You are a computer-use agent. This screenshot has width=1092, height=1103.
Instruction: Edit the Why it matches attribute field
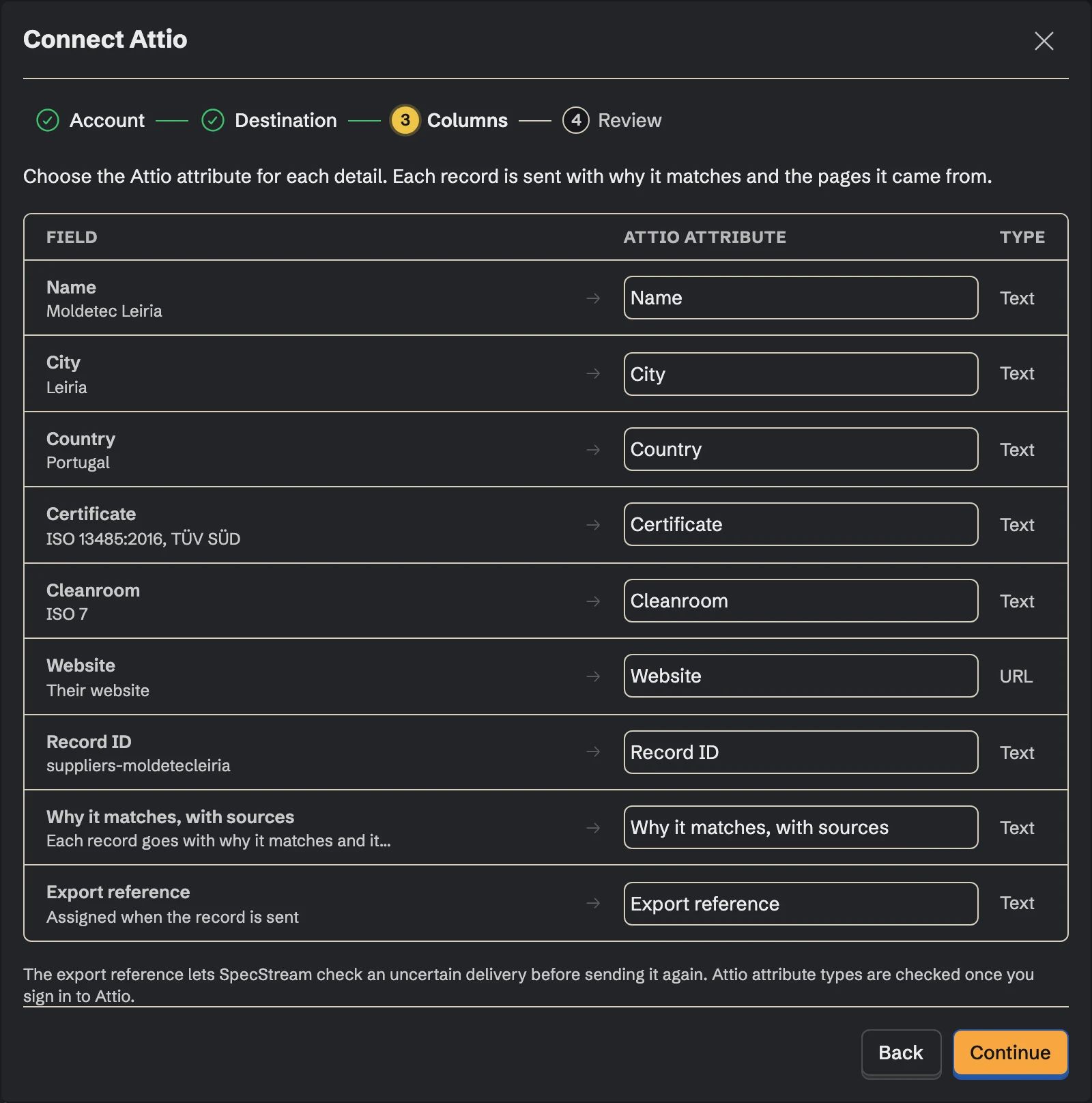tap(801, 827)
